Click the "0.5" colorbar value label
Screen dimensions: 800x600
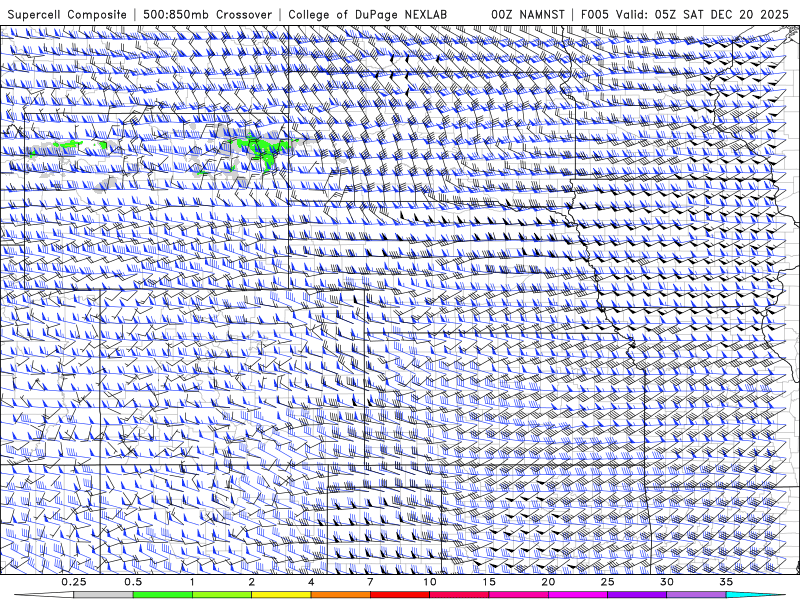133,582
